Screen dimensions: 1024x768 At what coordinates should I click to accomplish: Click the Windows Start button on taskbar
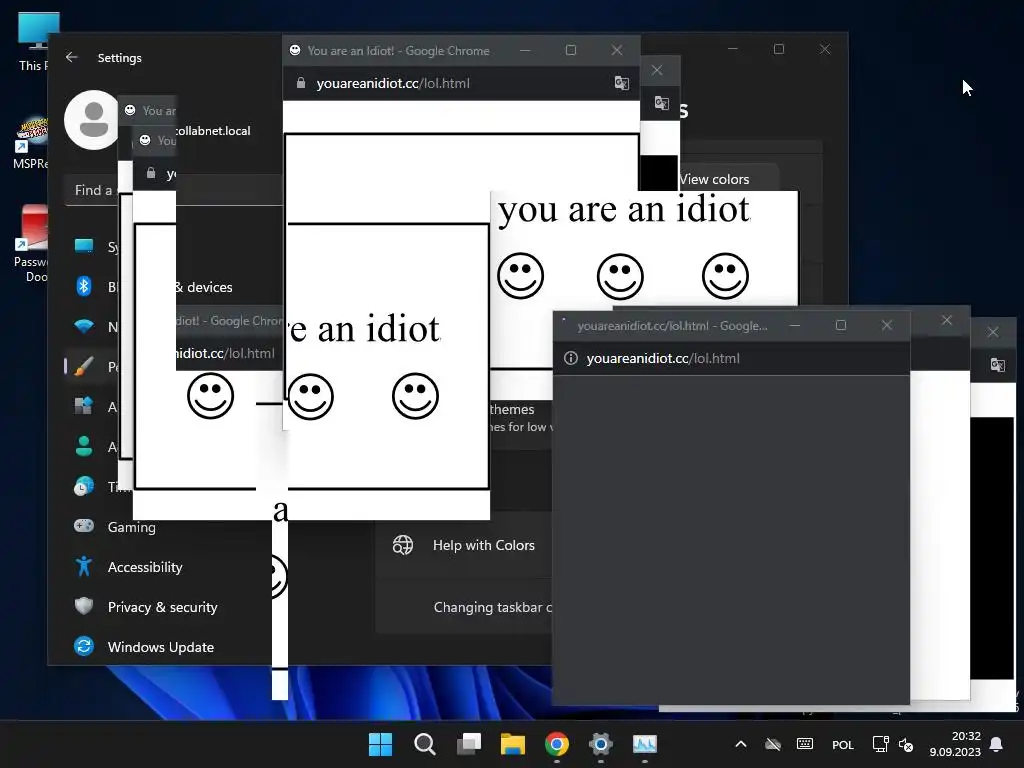coord(380,744)
